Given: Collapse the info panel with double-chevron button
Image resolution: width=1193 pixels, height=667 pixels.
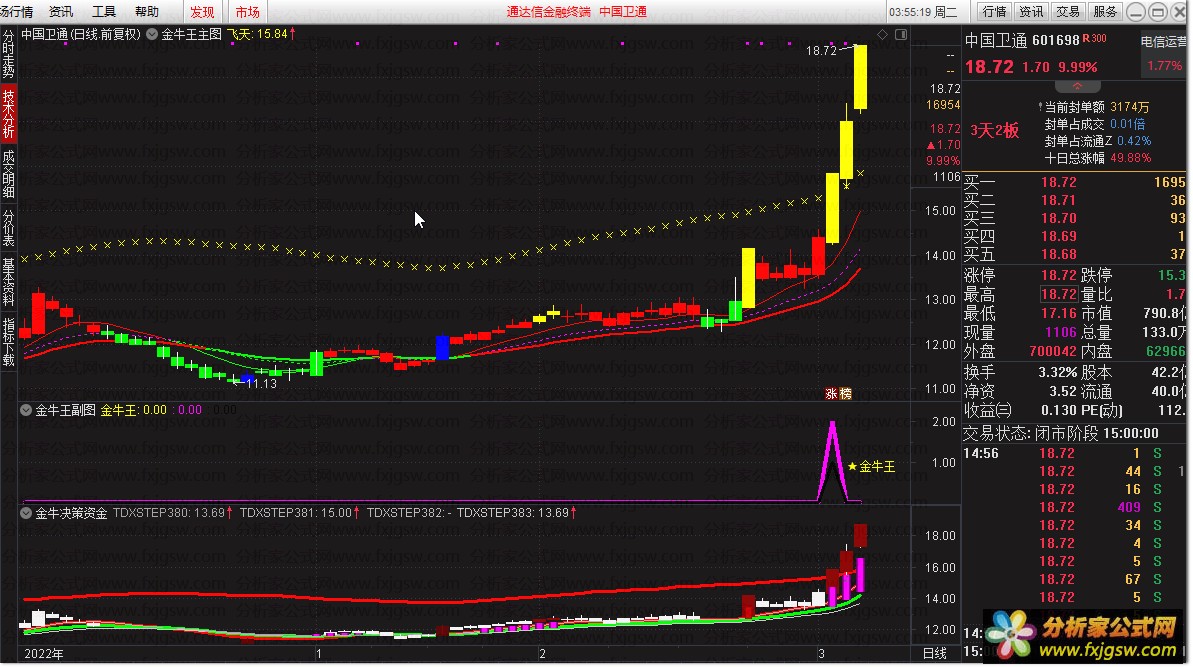Looking at the screenshot, I should pos(1077,86).
